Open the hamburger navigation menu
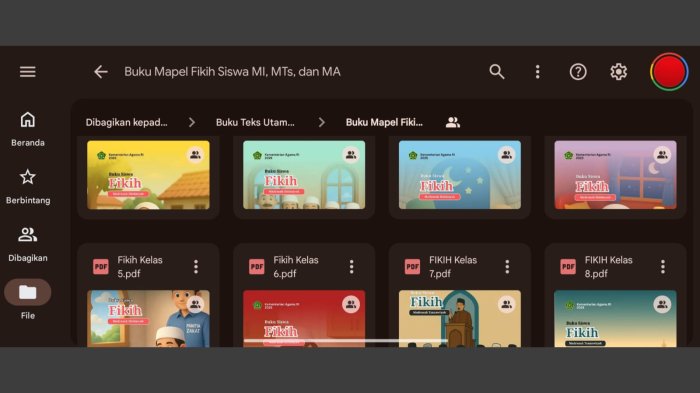This screenshot has height=393, width=700. [x=28, y=72]
